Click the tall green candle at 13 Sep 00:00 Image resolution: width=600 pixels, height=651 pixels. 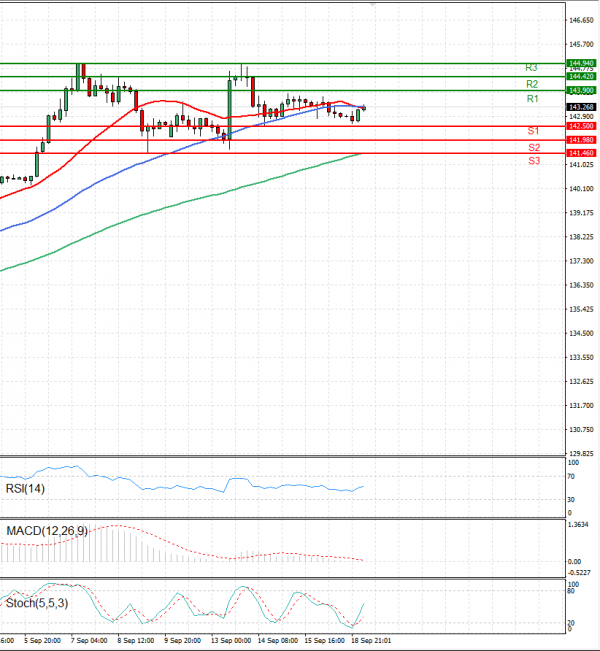[230, 110]
